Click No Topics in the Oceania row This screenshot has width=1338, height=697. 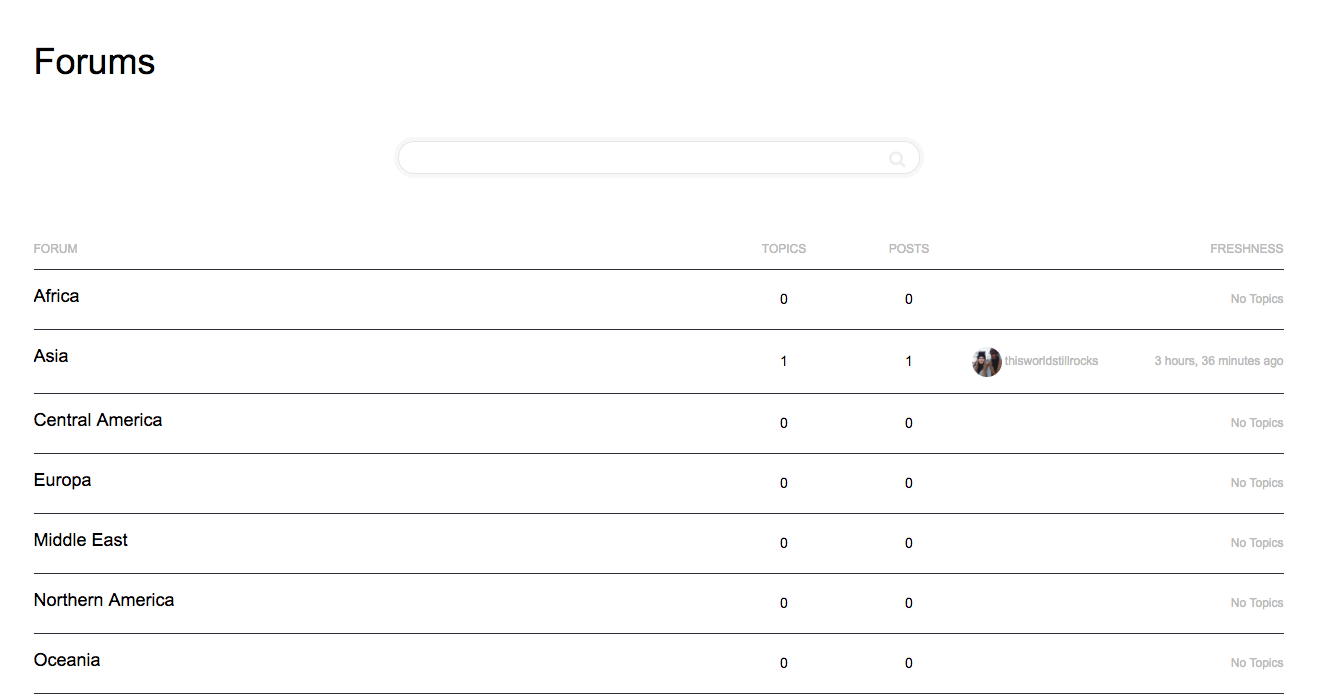click(x=1256, y=663)
